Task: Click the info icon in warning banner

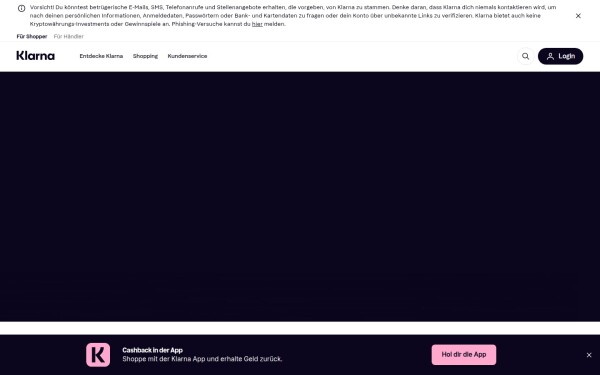Action: 21,8
